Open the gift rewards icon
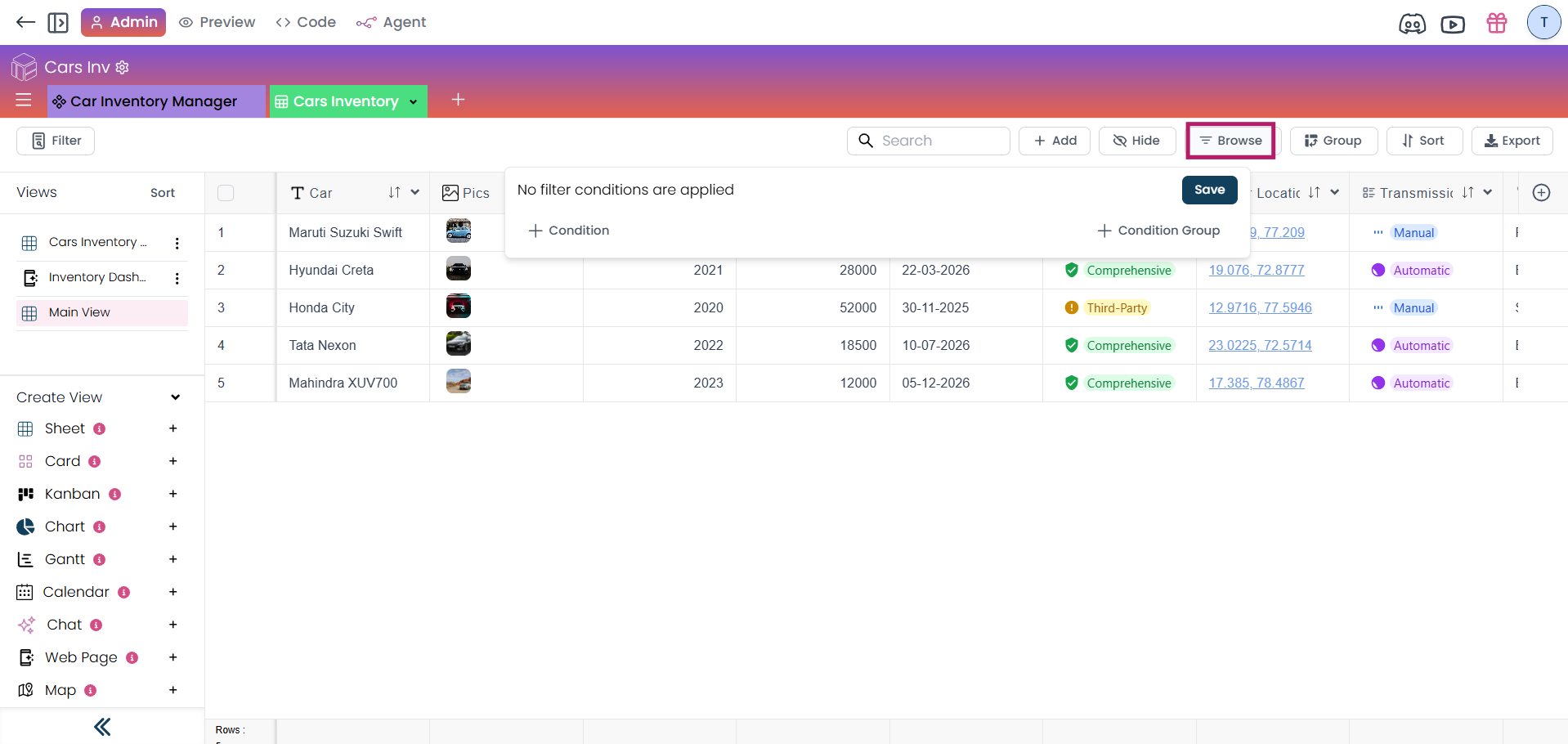Screen dimensions: 1568x744 point(1497,23)
